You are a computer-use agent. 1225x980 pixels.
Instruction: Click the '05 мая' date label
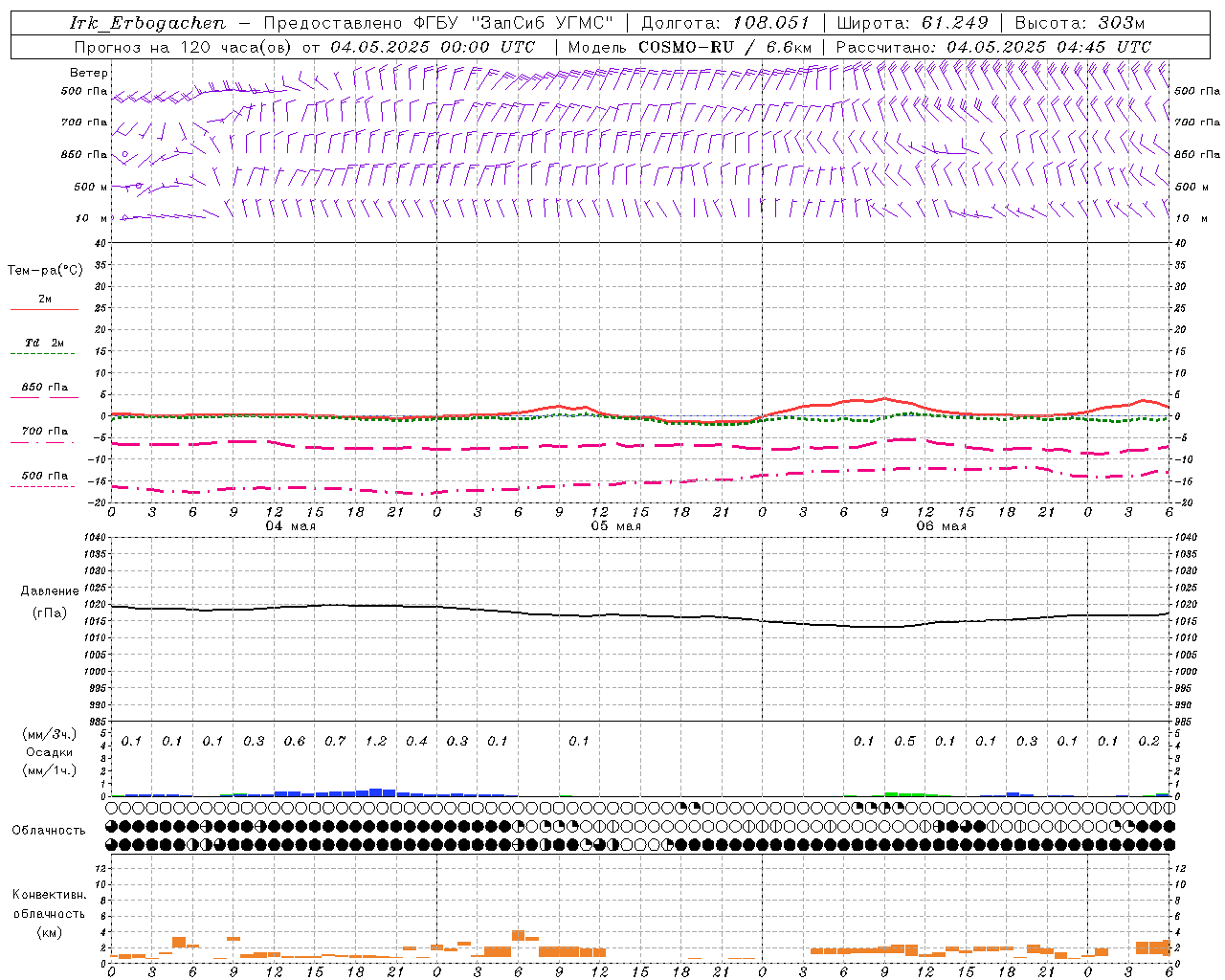point(615,526)
